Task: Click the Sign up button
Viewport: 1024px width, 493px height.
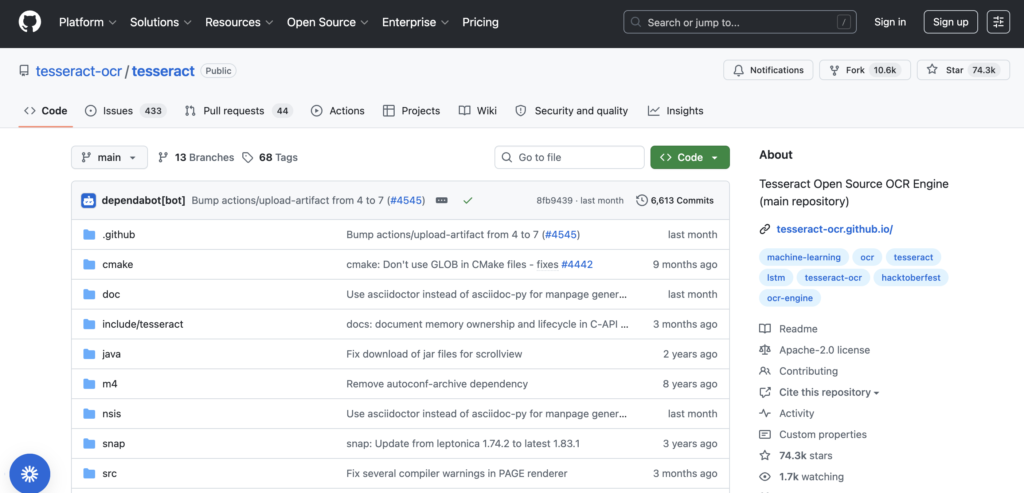Action: 950,22
